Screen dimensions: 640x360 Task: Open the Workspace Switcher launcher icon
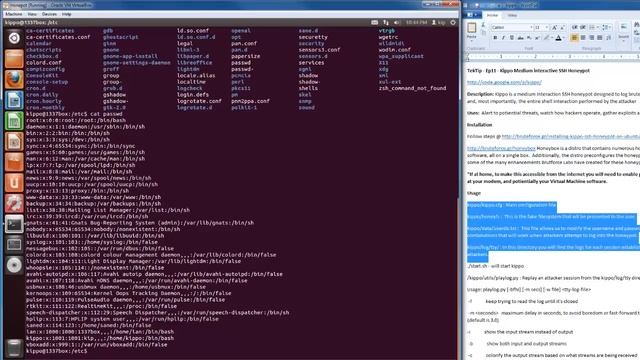click(x=14, y=244)
